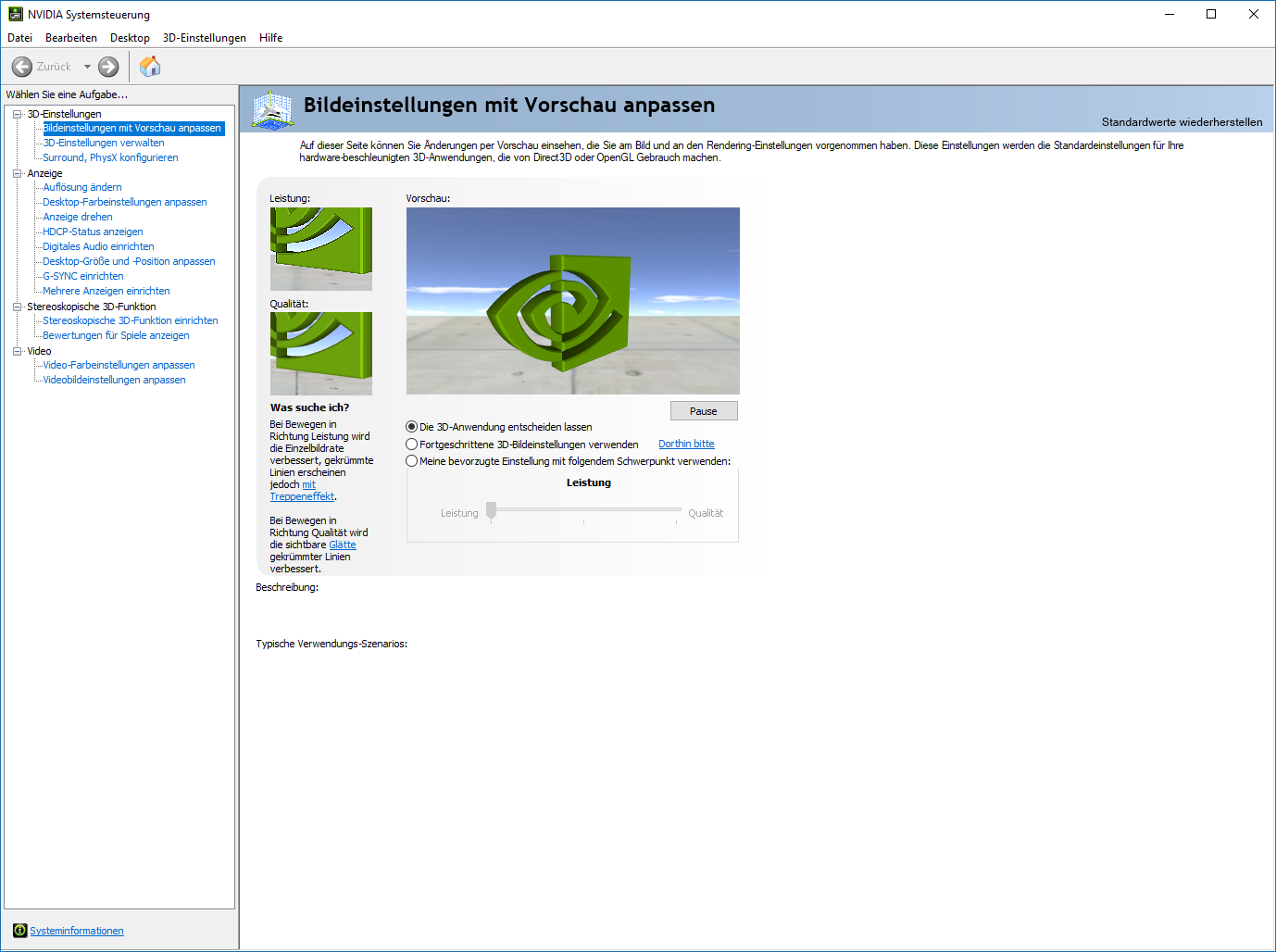Open Auflösung ändern
1276x952 pixels.
click(x=82, y=187)
